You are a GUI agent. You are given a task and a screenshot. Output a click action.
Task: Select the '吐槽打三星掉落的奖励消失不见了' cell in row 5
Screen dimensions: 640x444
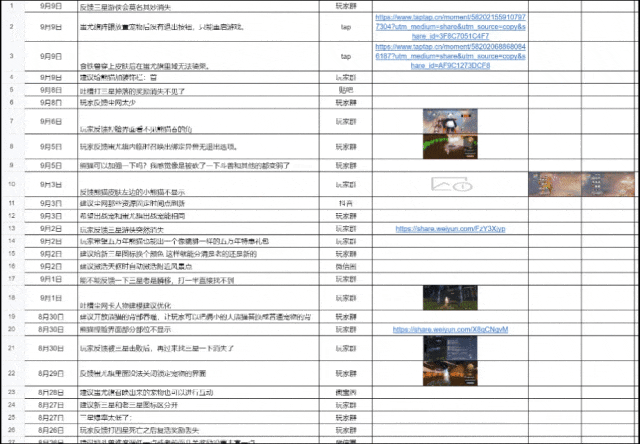[198, 90]
